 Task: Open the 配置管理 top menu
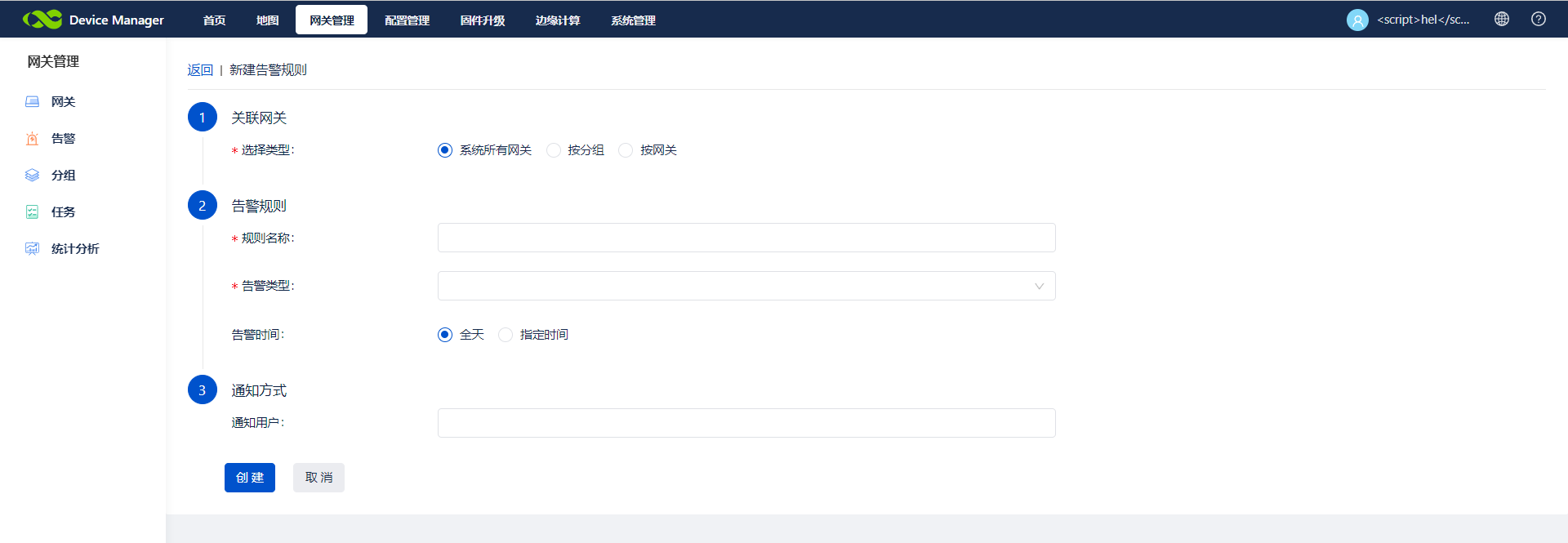(x=407, y=20)
